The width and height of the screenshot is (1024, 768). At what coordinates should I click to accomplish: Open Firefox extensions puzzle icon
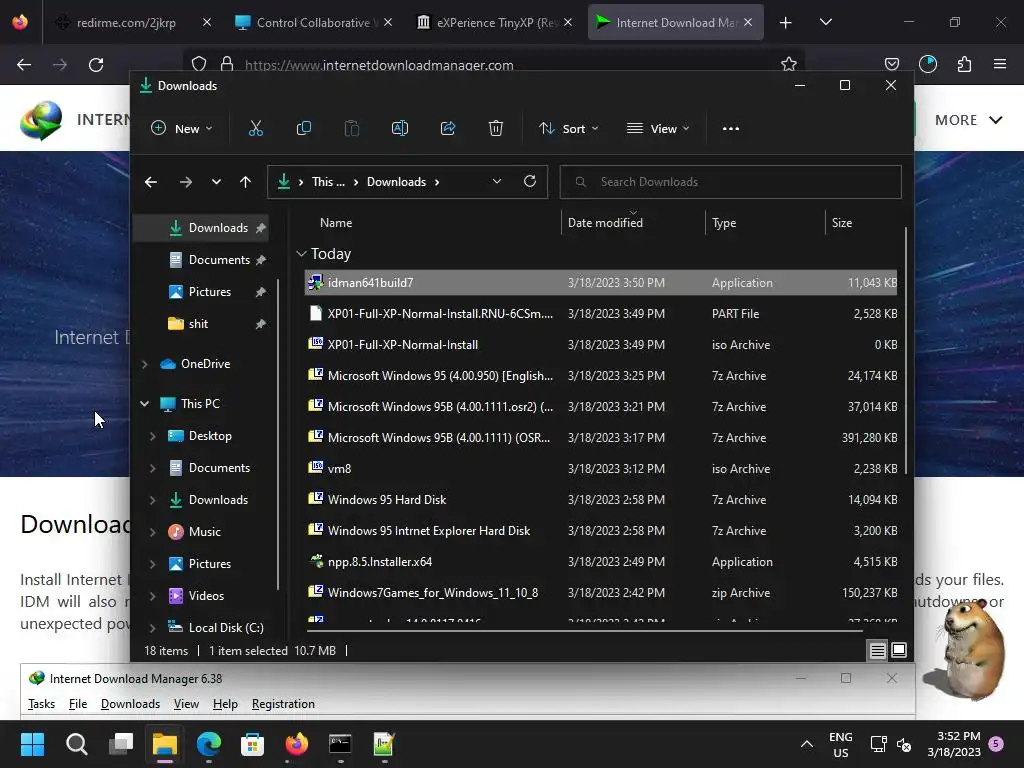964,64
